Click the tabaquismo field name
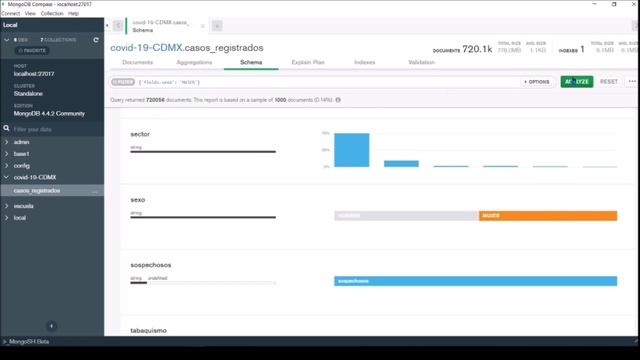The height and width of the screenshot is (360, 640). pyautogui.click(x=149, y=331)
